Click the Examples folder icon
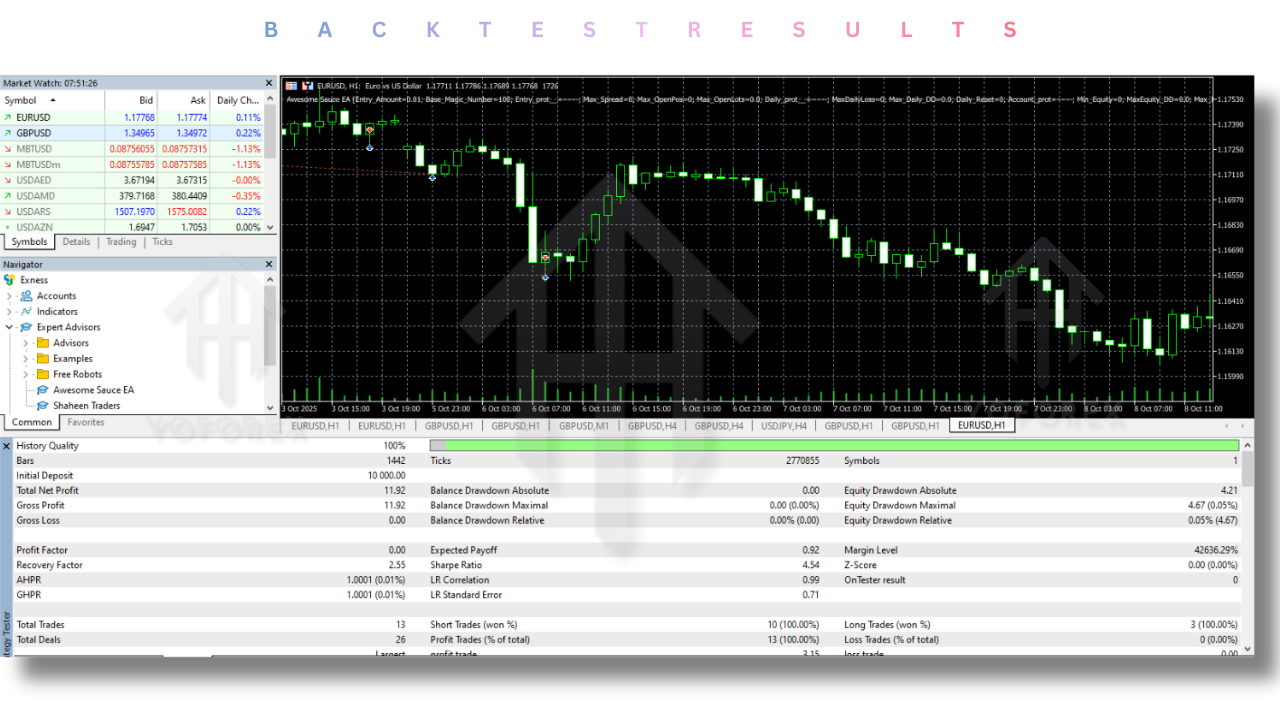 pos(43,359)
